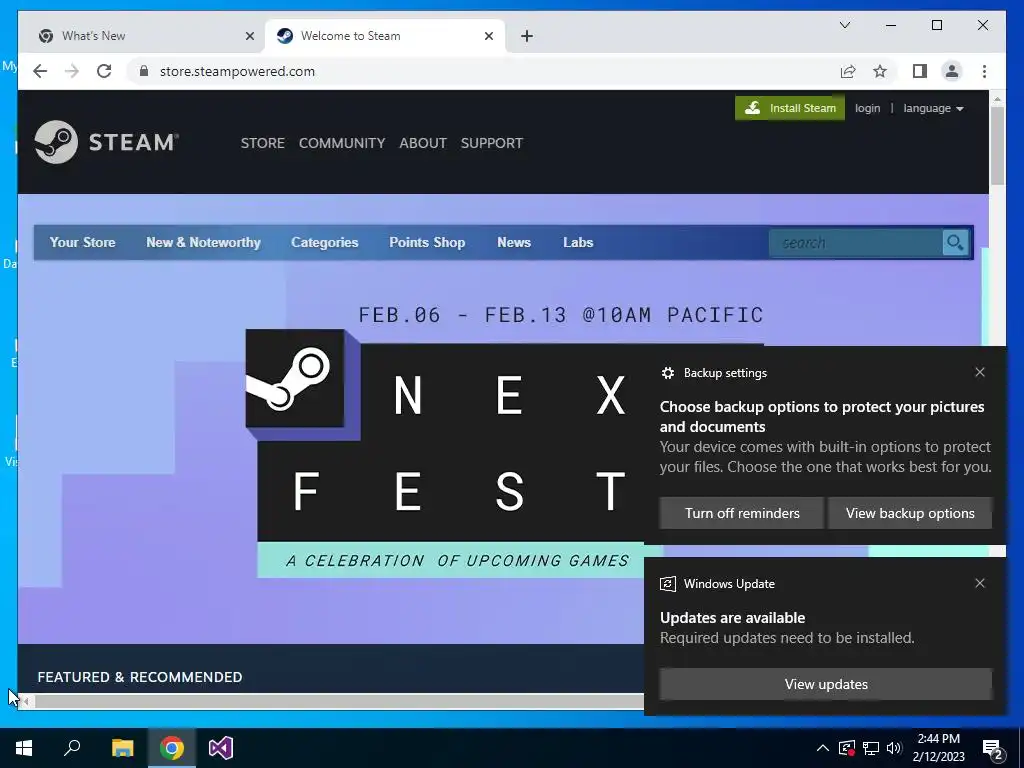Viewport: 1024px width, 768px height.
Task: Click Turn off reminders button
Action: (x=742, y=513)
